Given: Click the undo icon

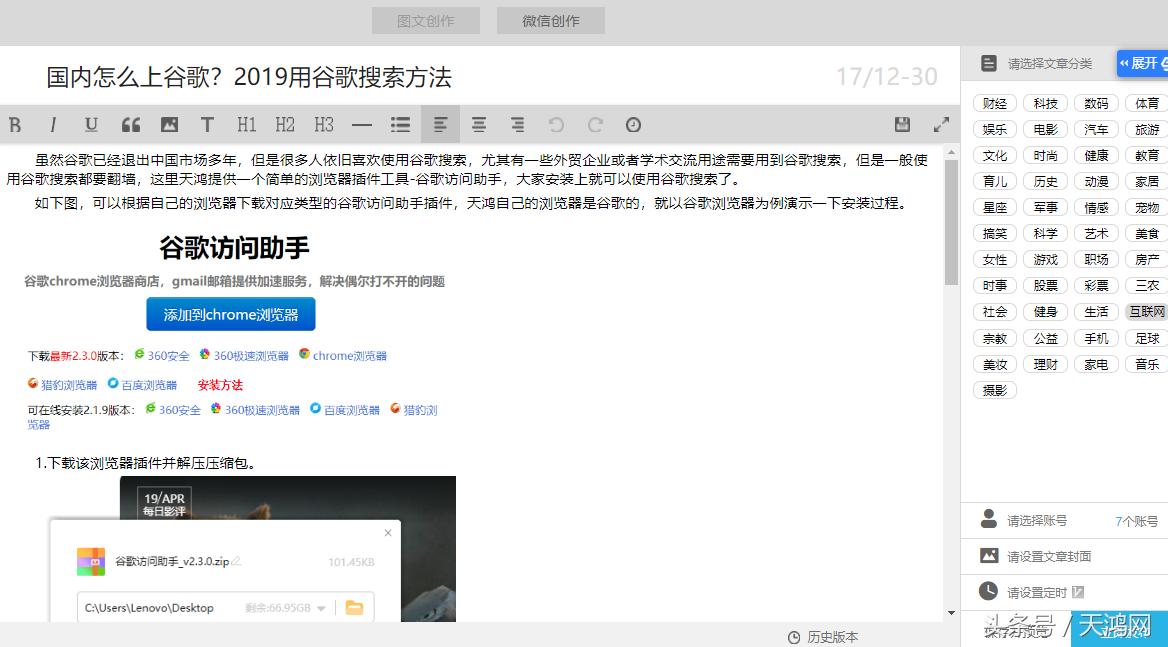Looking at the screenshot, I should [x=556, y=125].
